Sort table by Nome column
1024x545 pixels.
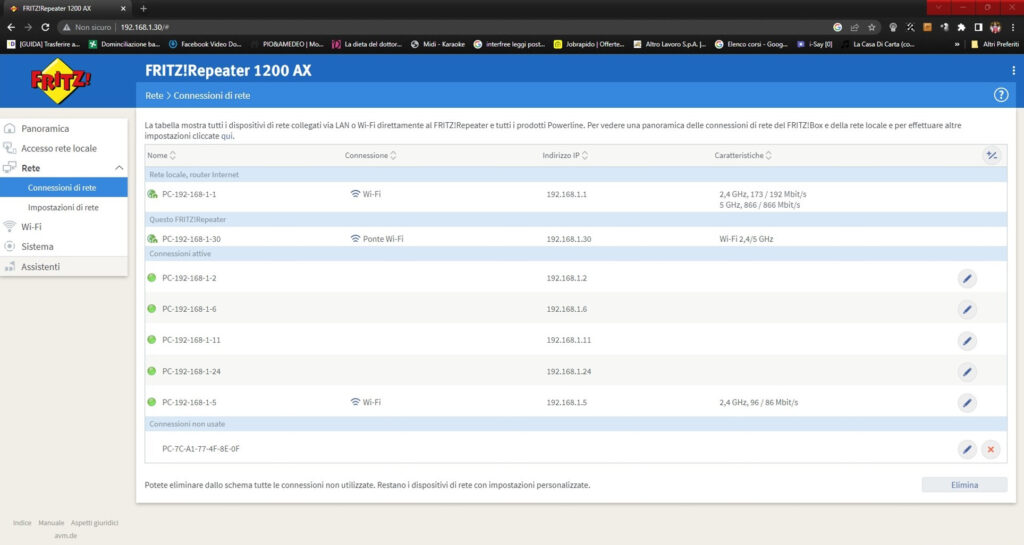161,155
